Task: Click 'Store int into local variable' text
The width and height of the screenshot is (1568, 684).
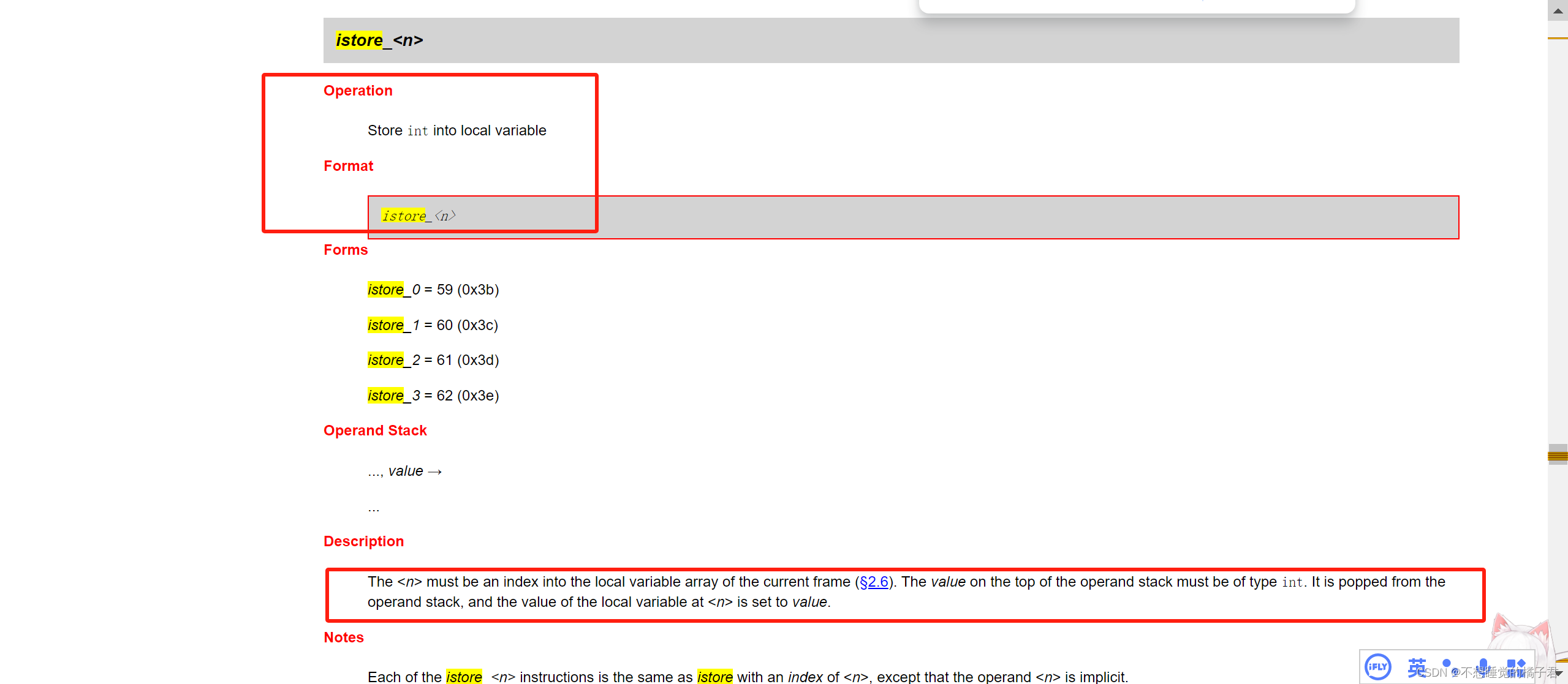Action: coord(456,130)
